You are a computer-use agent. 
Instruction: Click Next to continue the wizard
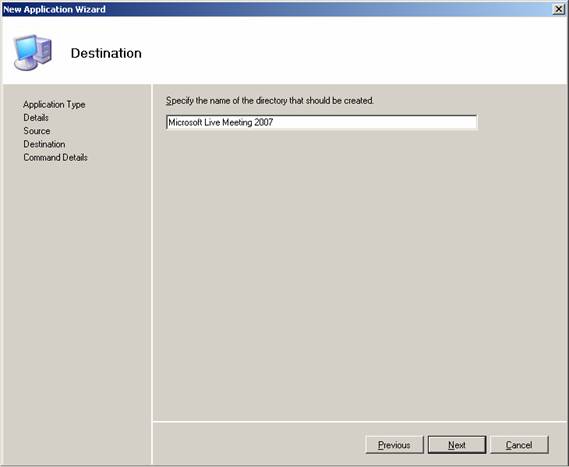pos(457,445)
